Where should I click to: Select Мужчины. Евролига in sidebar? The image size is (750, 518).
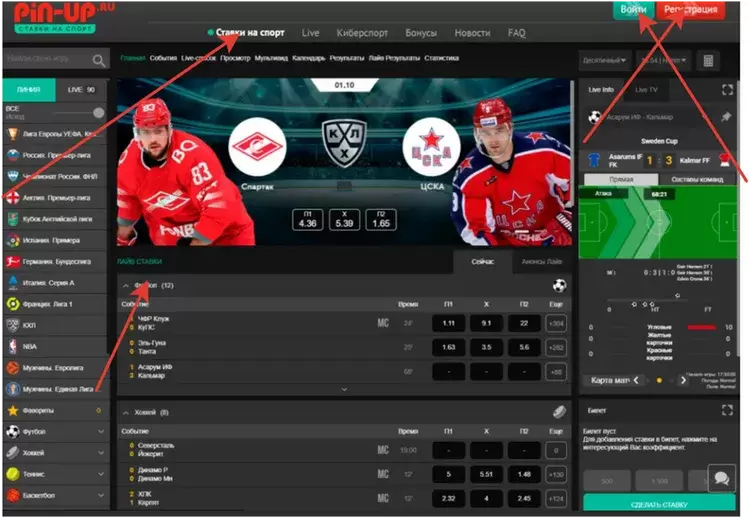point(55,368)
